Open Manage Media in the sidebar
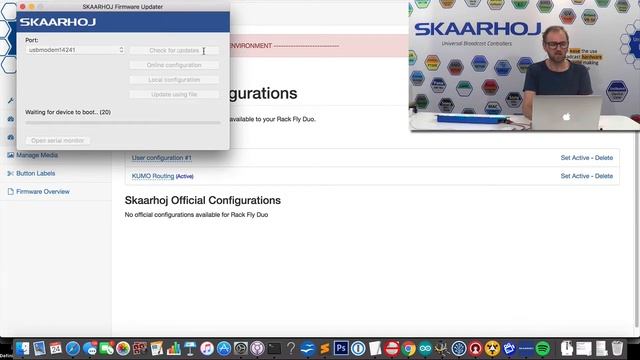The height and width of the screenshot is (360, 640). click(x=37, y=155)
